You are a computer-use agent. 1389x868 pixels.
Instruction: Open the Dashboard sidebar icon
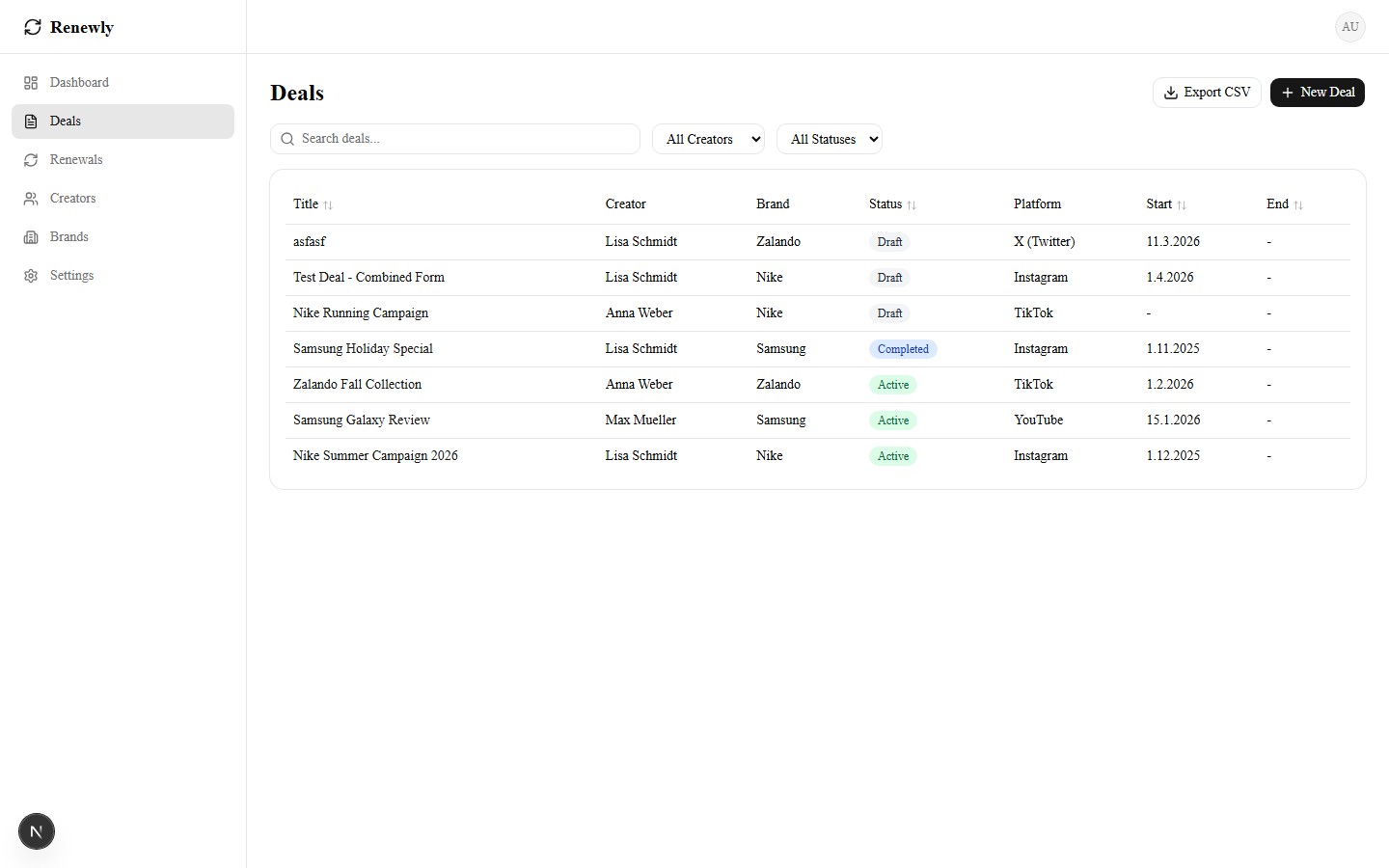[31, 83]
